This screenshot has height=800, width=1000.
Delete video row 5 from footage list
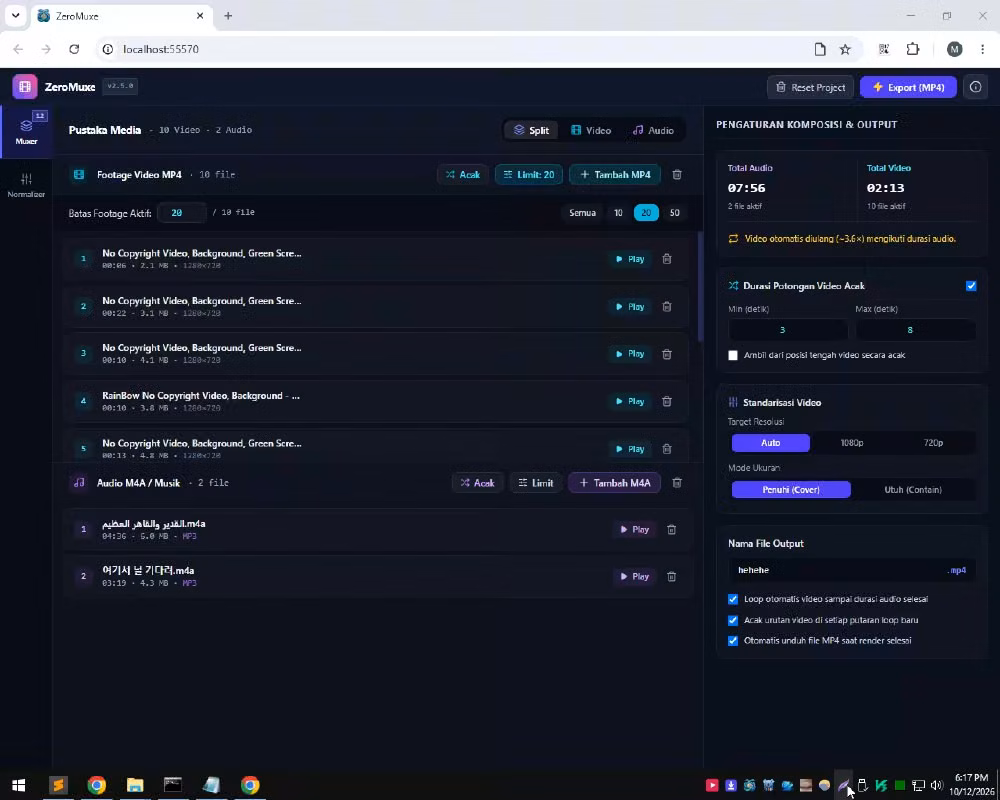(x=666, y=449)
